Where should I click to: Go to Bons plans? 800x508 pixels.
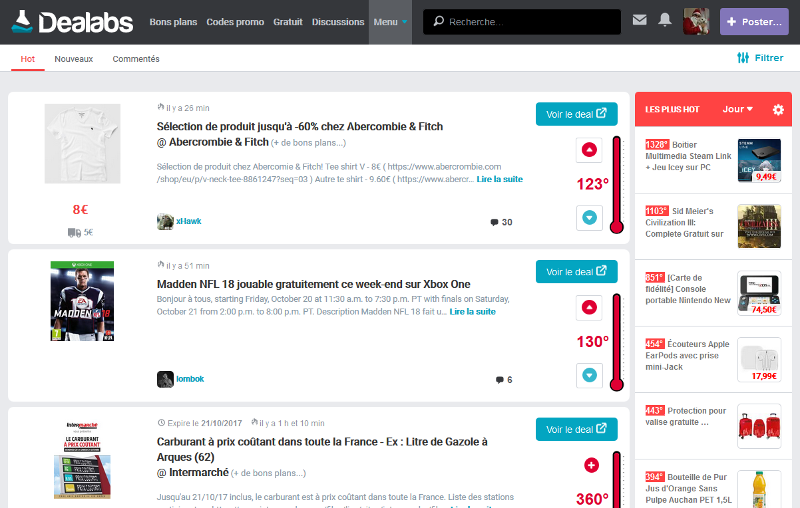tap(173, 22)
